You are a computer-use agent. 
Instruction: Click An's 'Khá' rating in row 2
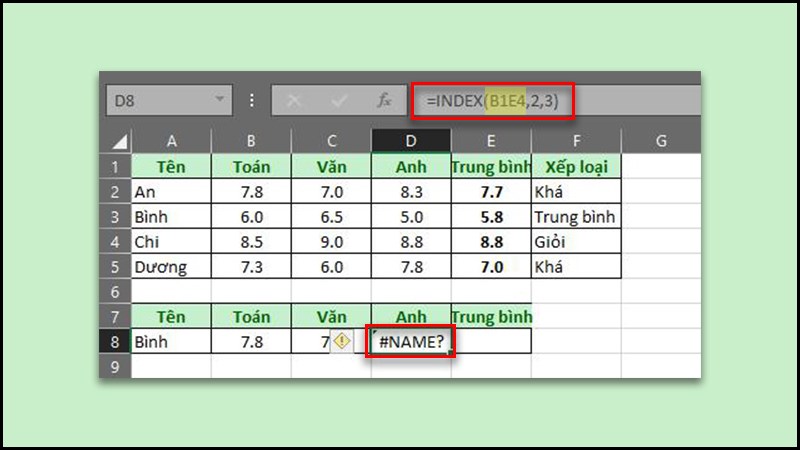tap(576, 192)
